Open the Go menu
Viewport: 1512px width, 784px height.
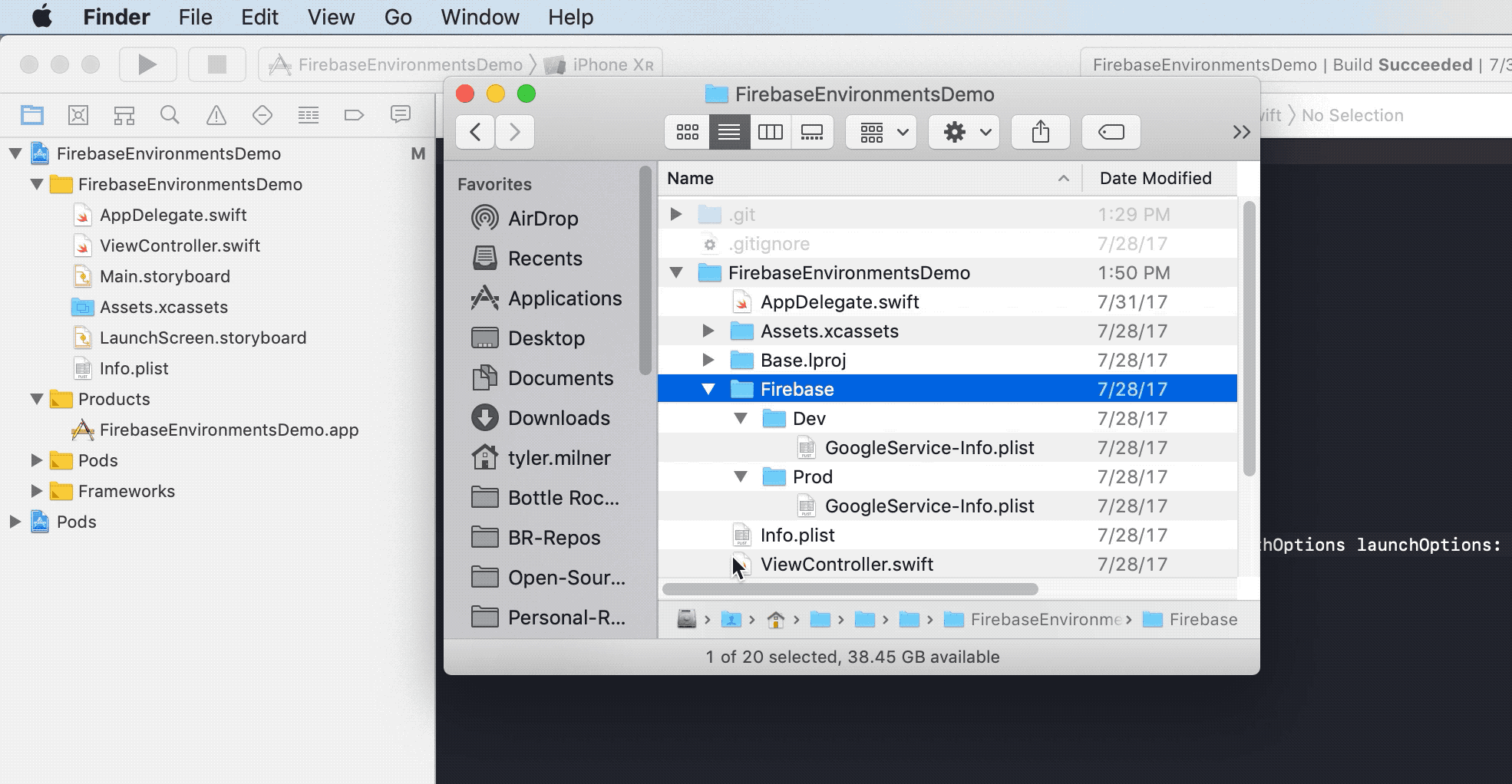point(398,17)
